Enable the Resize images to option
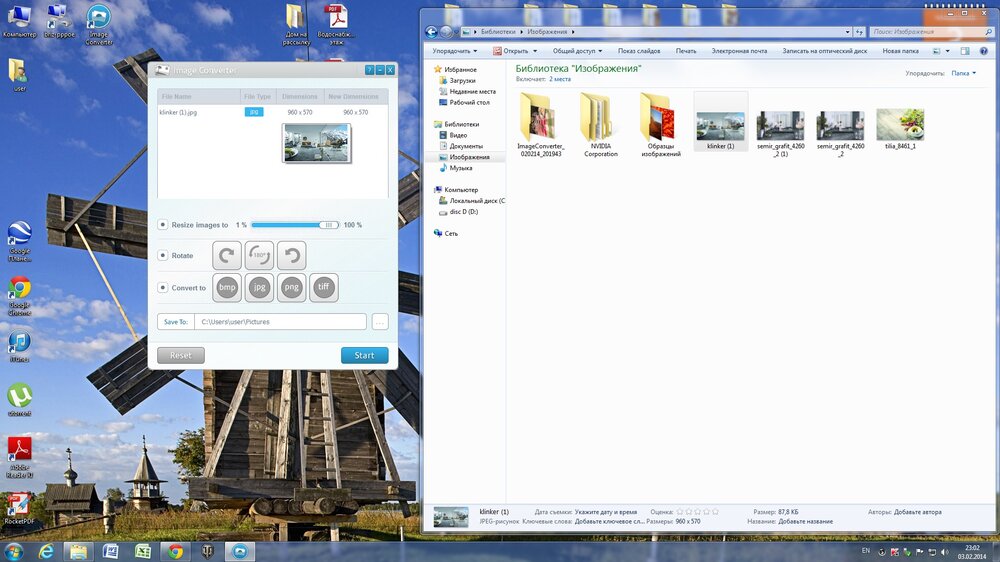Viewport: 1000px width, 562px height. click(x=163, y=225)
